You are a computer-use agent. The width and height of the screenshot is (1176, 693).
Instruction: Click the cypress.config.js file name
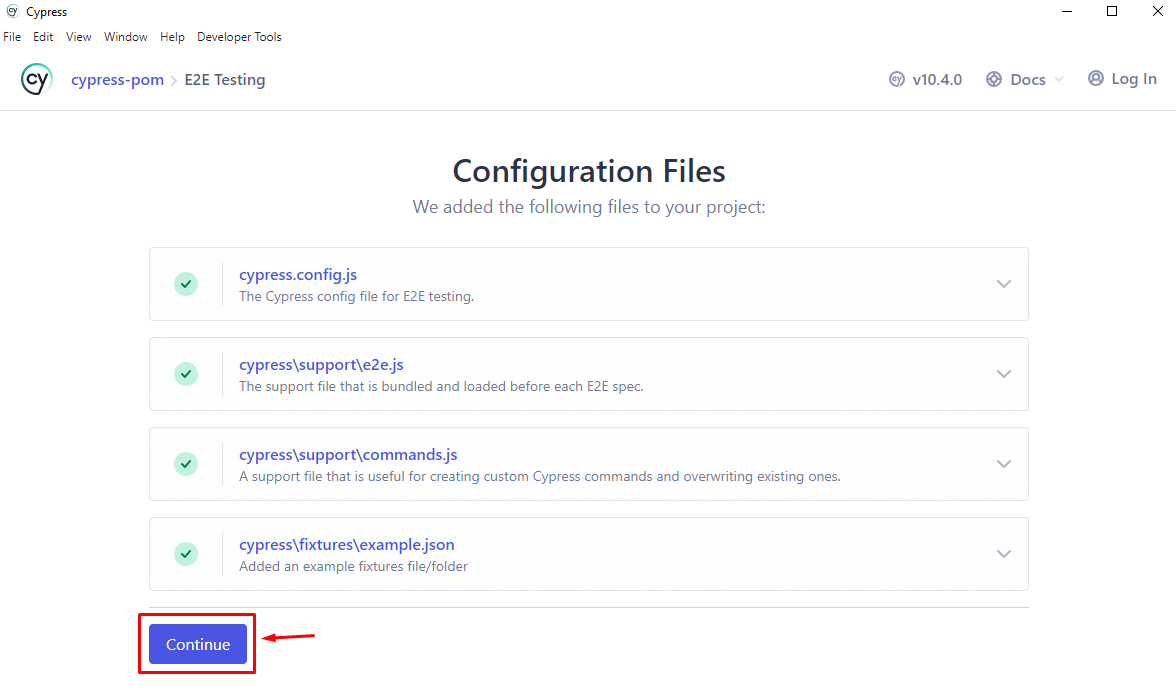(x=298, y=274)
